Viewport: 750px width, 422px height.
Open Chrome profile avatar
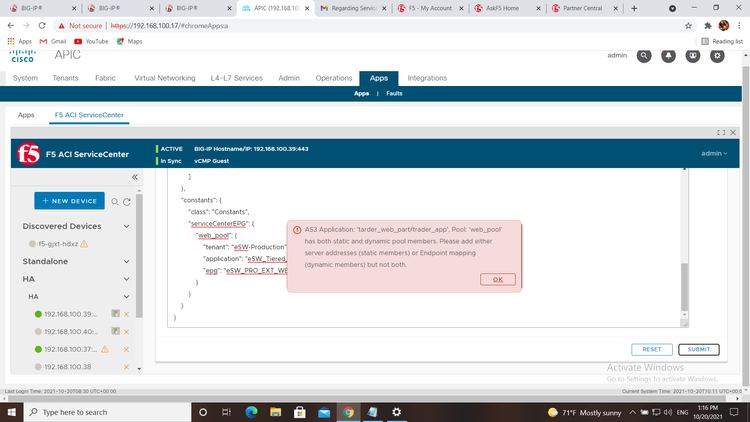tap(724, 26)
